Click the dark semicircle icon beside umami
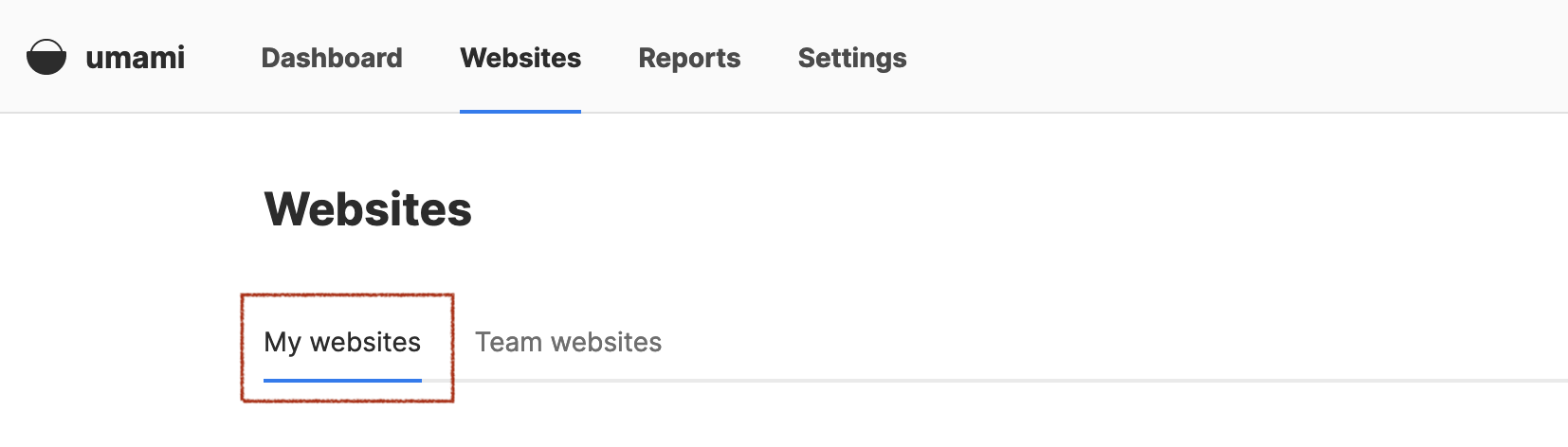Viewport: 1568px width, 447px height. click(x=46, y=57)
